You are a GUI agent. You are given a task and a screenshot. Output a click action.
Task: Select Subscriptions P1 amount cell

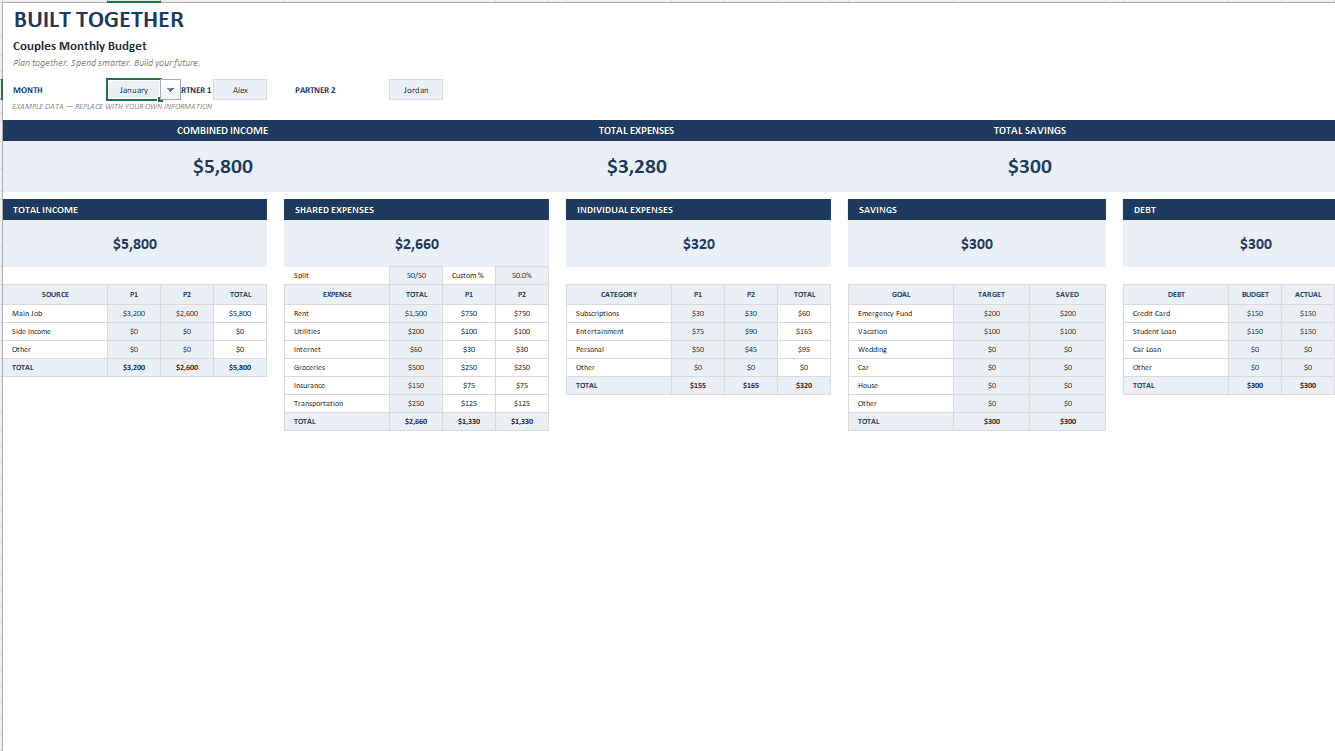click(698, 314)
